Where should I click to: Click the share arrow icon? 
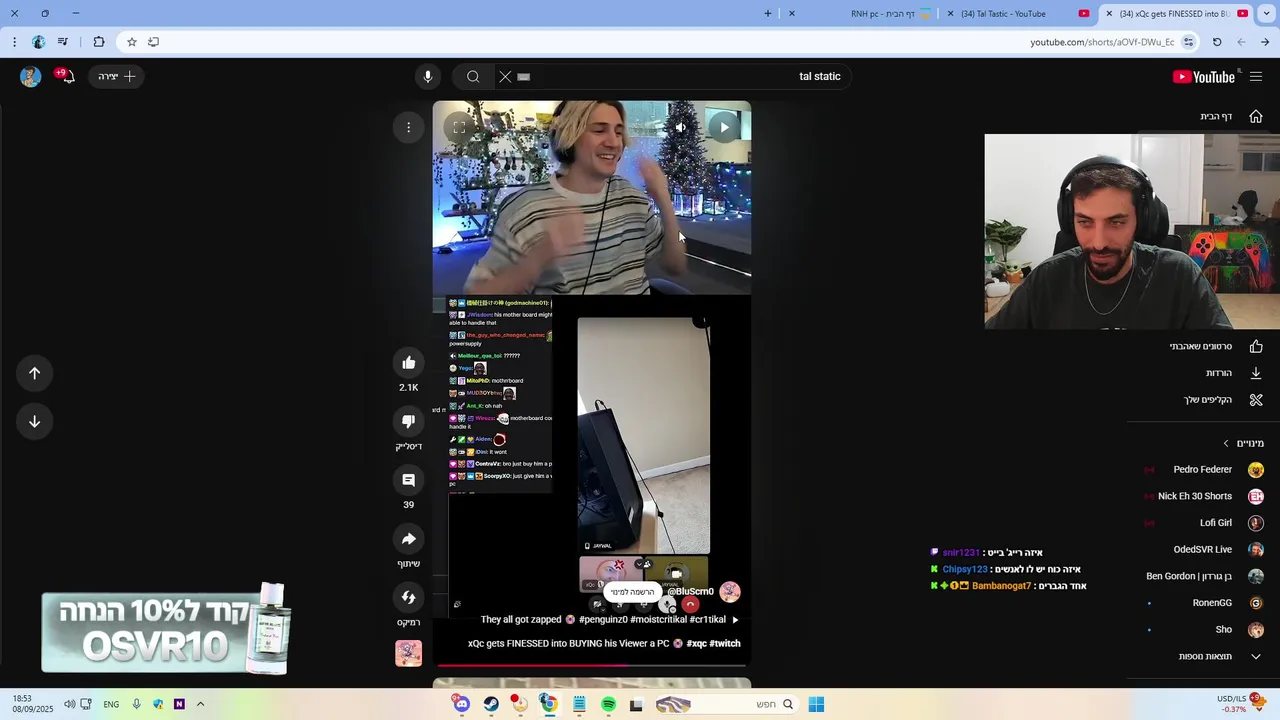(408, 539)
